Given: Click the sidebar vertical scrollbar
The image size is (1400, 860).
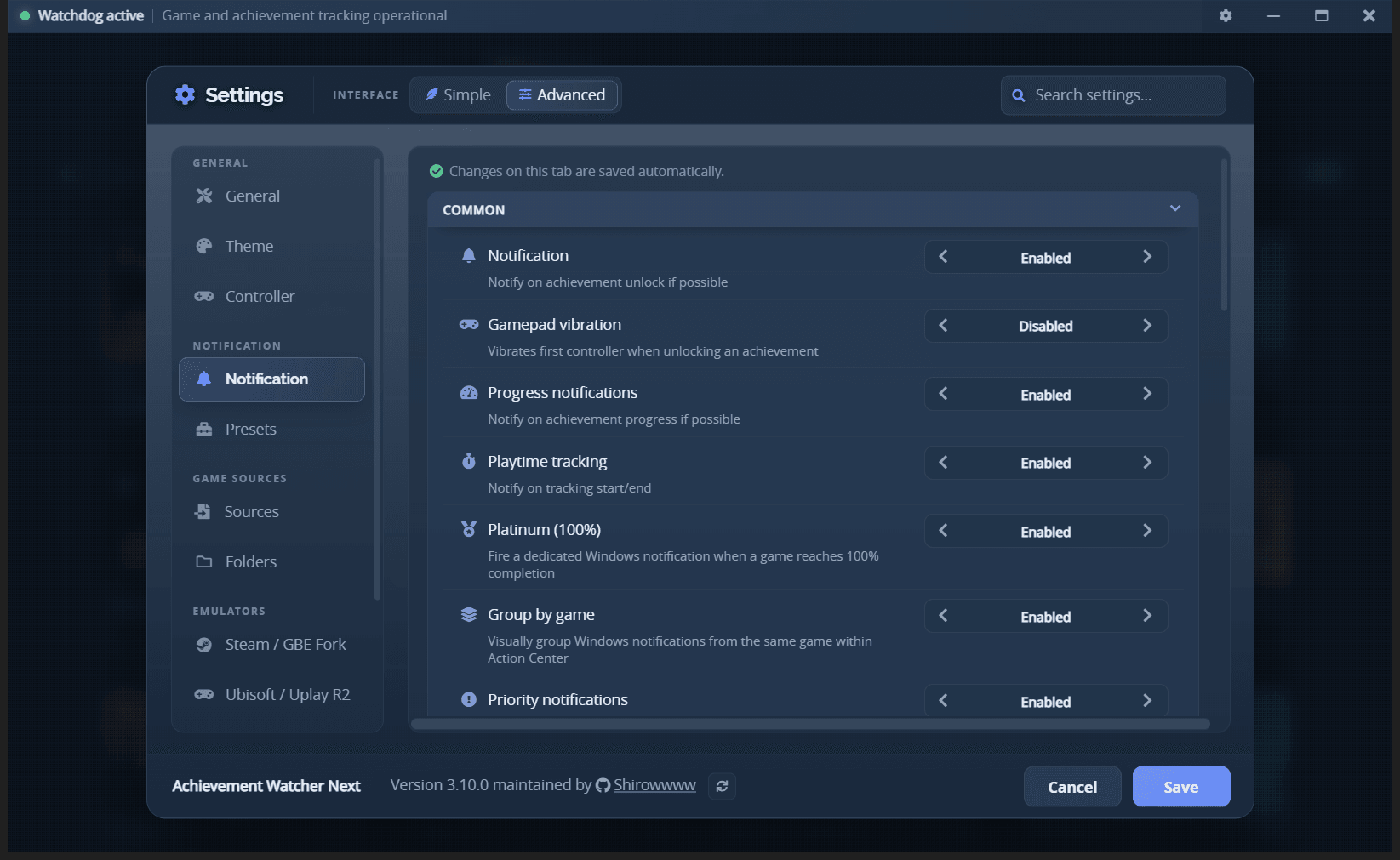Looking at the screenshot, I should pos(377,379).
